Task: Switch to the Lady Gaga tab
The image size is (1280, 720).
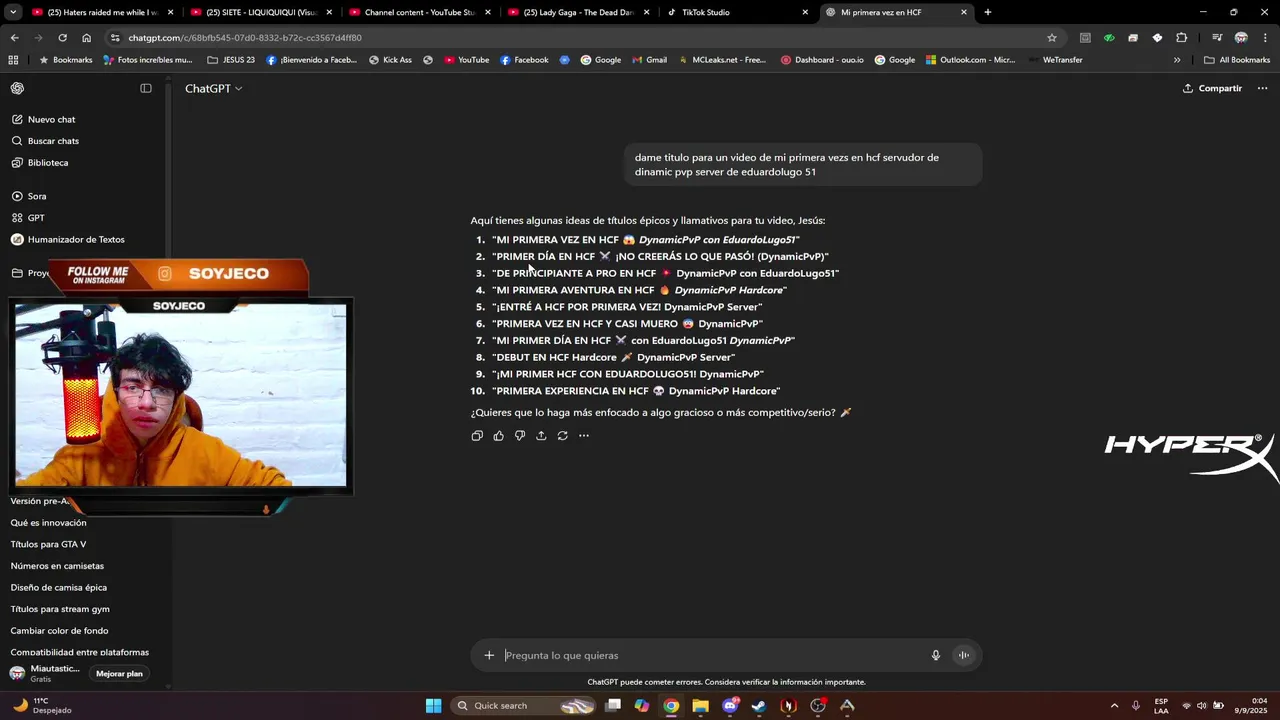Action: pyautogui.click(x=577, y=12)
